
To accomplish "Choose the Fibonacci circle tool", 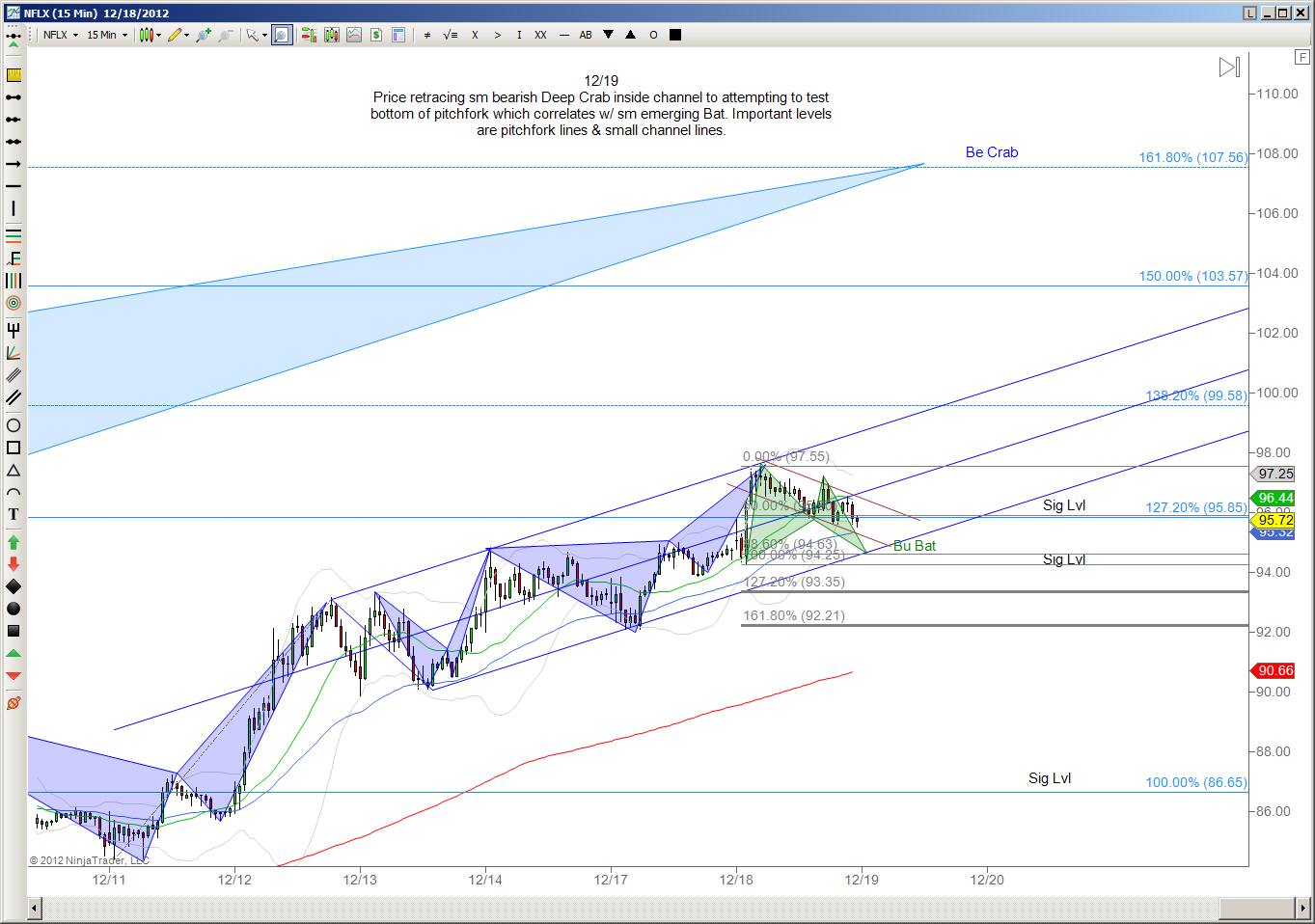I will coord(14,303).
